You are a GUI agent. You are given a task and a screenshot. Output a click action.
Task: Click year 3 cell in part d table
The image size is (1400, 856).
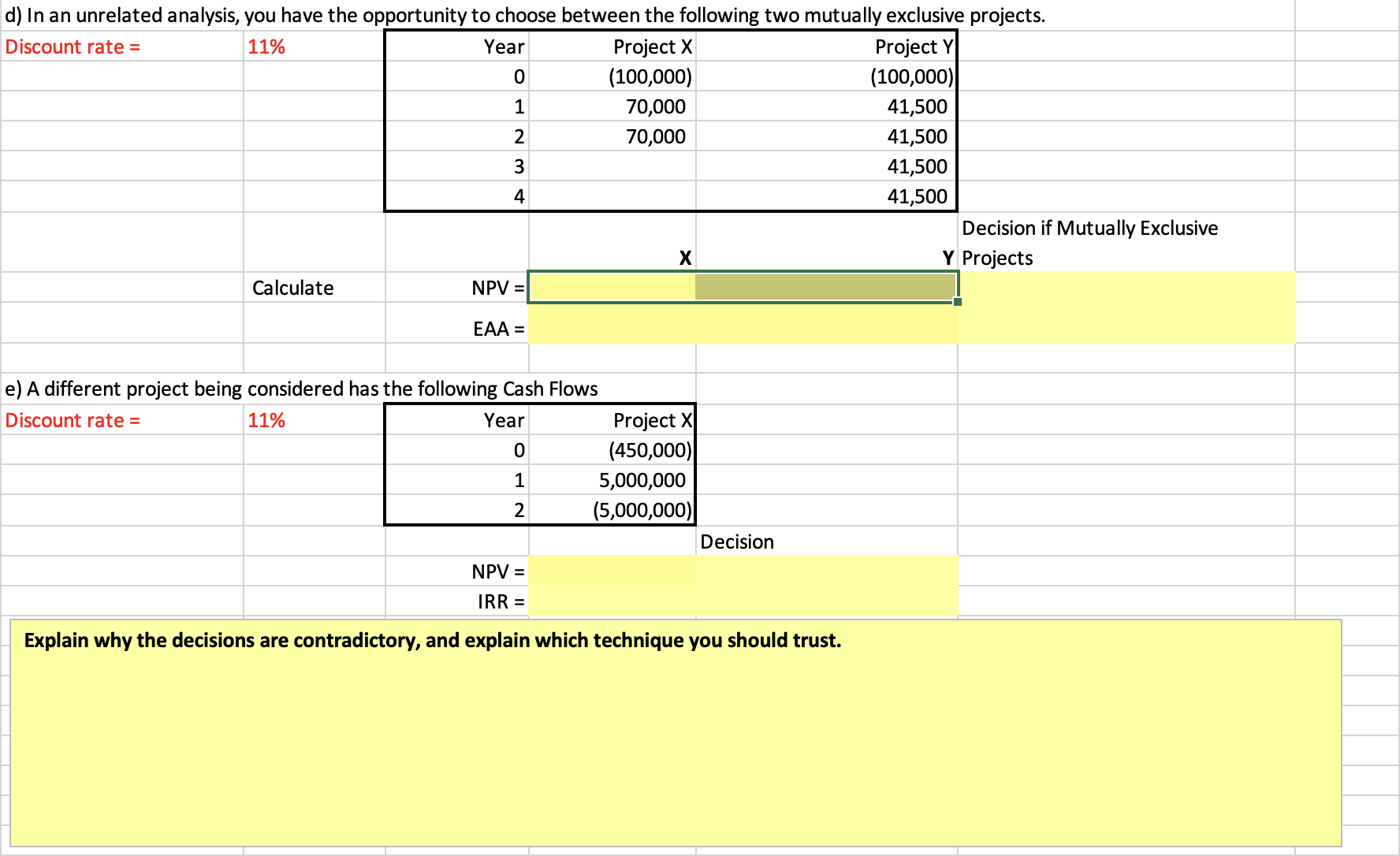(456, 166)
